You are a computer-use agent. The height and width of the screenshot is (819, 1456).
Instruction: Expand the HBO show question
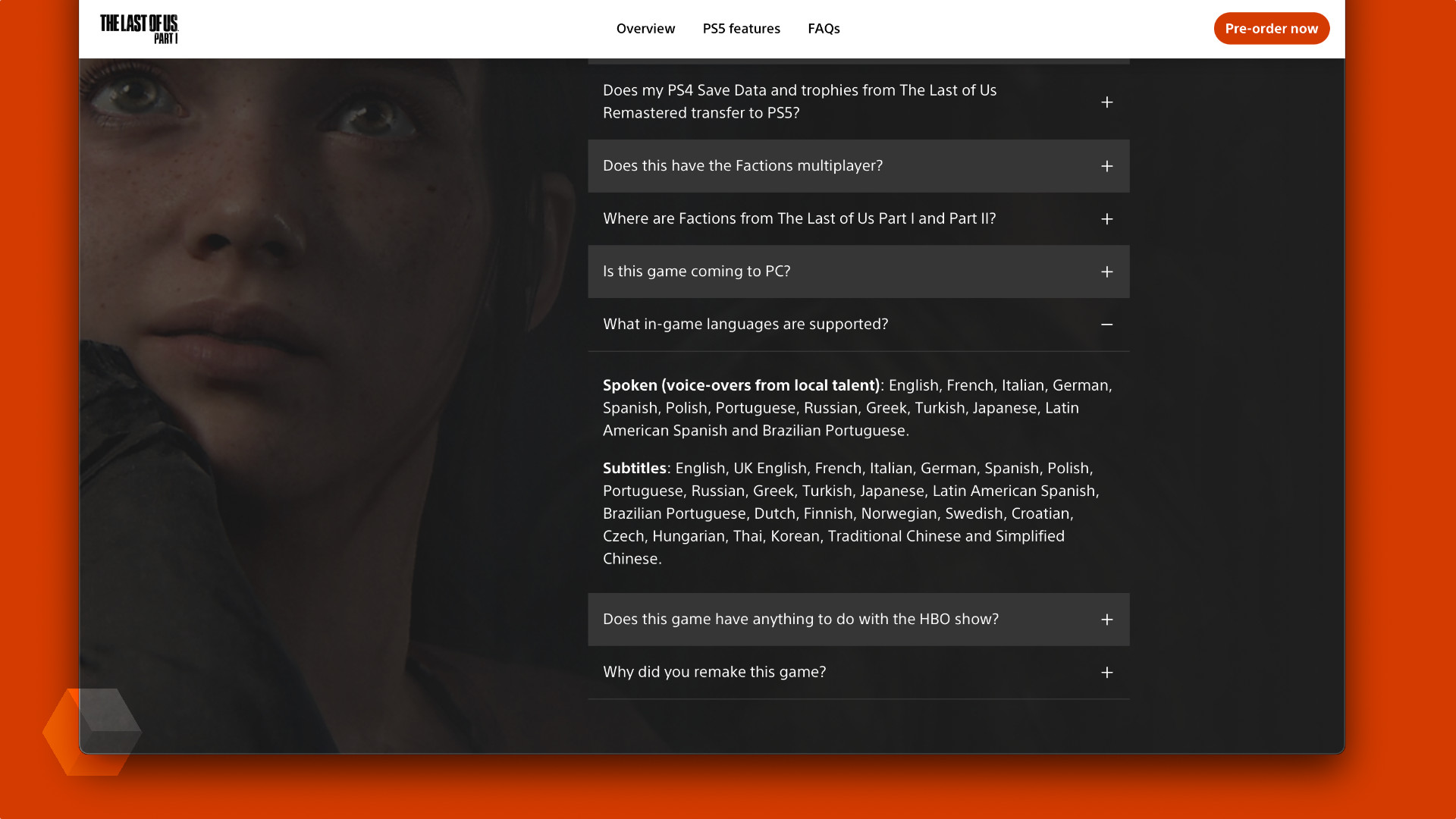858,620
